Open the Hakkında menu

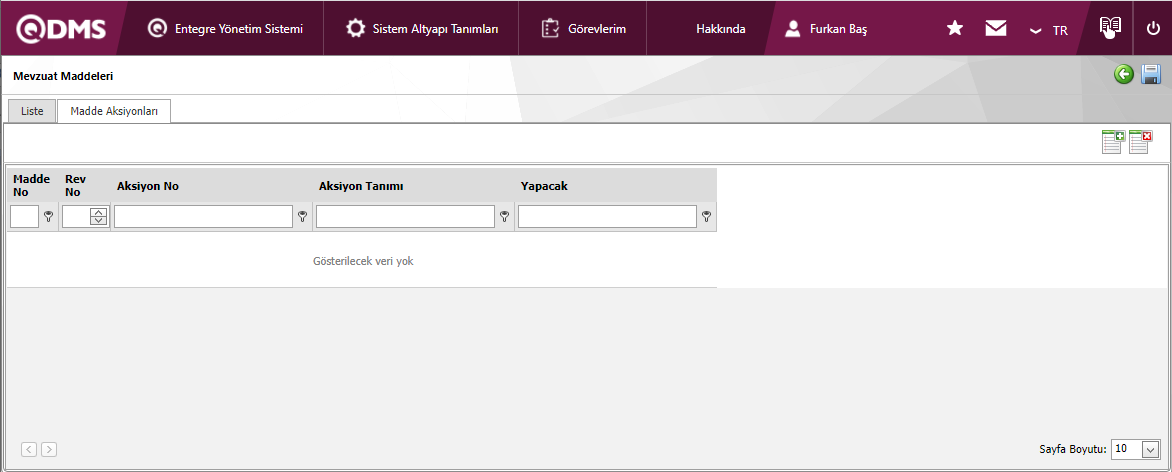[721, 29]
